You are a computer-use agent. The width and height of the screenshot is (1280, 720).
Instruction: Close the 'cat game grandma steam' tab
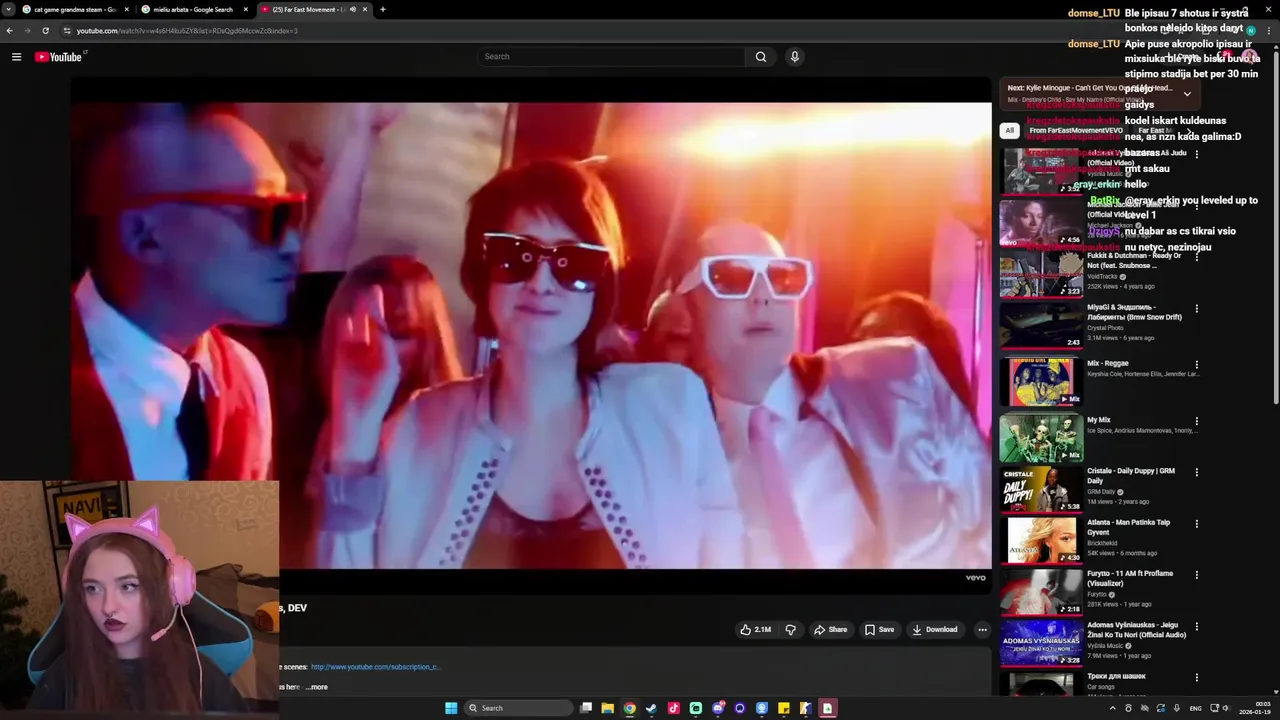tap(126, 9)
